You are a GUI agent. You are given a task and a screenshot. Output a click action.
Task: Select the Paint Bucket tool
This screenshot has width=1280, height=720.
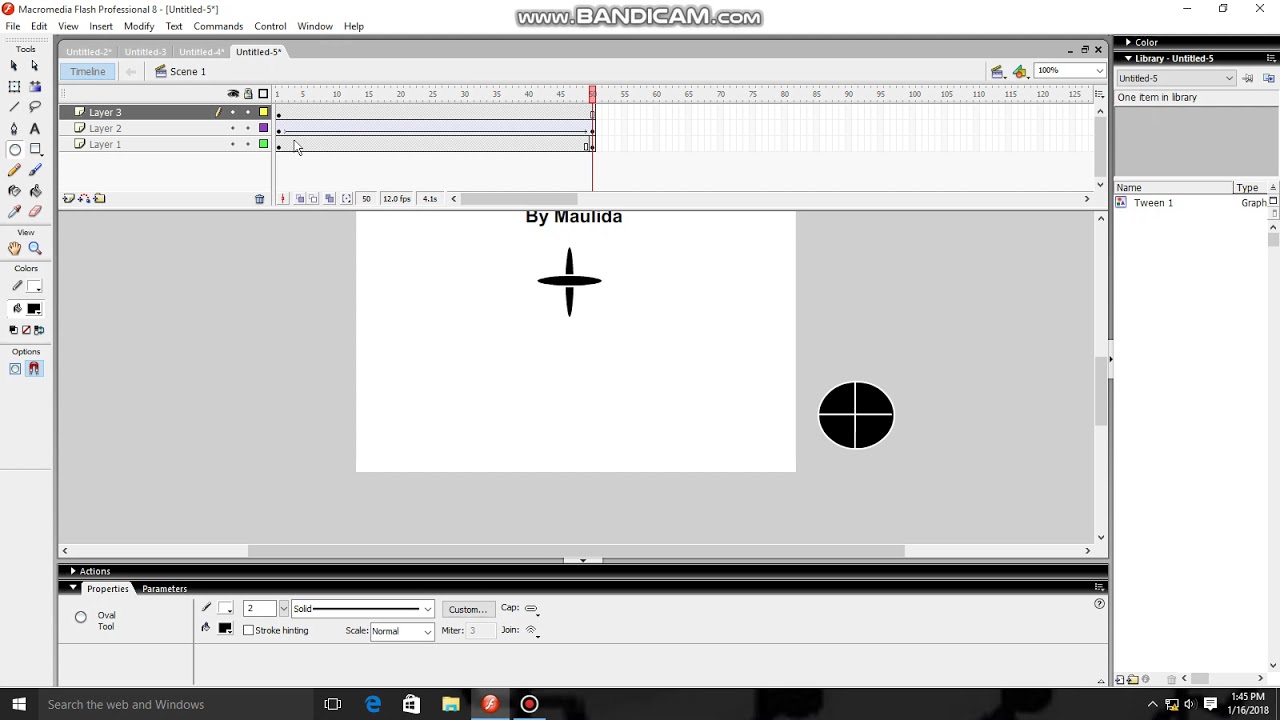coord(35,190)
